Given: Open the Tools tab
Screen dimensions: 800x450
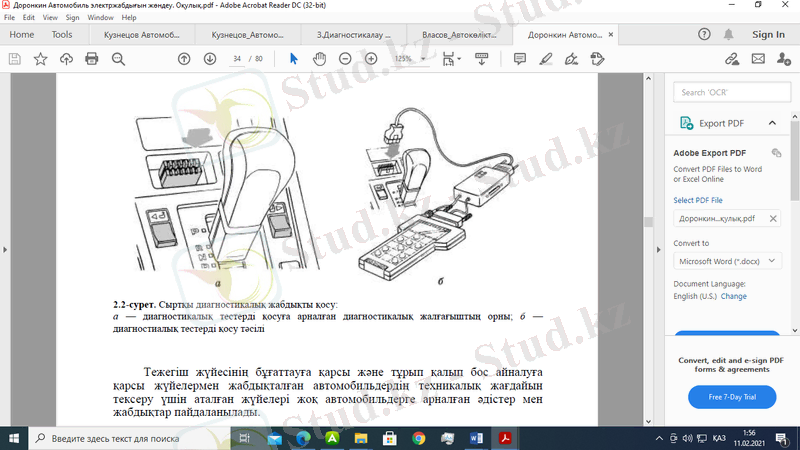Looking at the screenshot, I should click(x=62, y=34).
